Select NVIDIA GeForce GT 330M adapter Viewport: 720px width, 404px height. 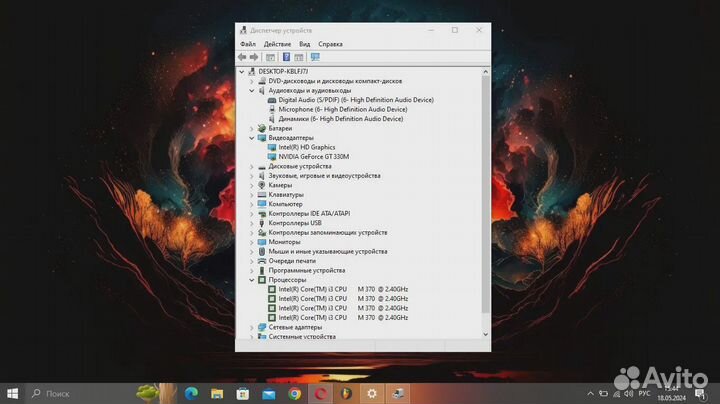314,157
